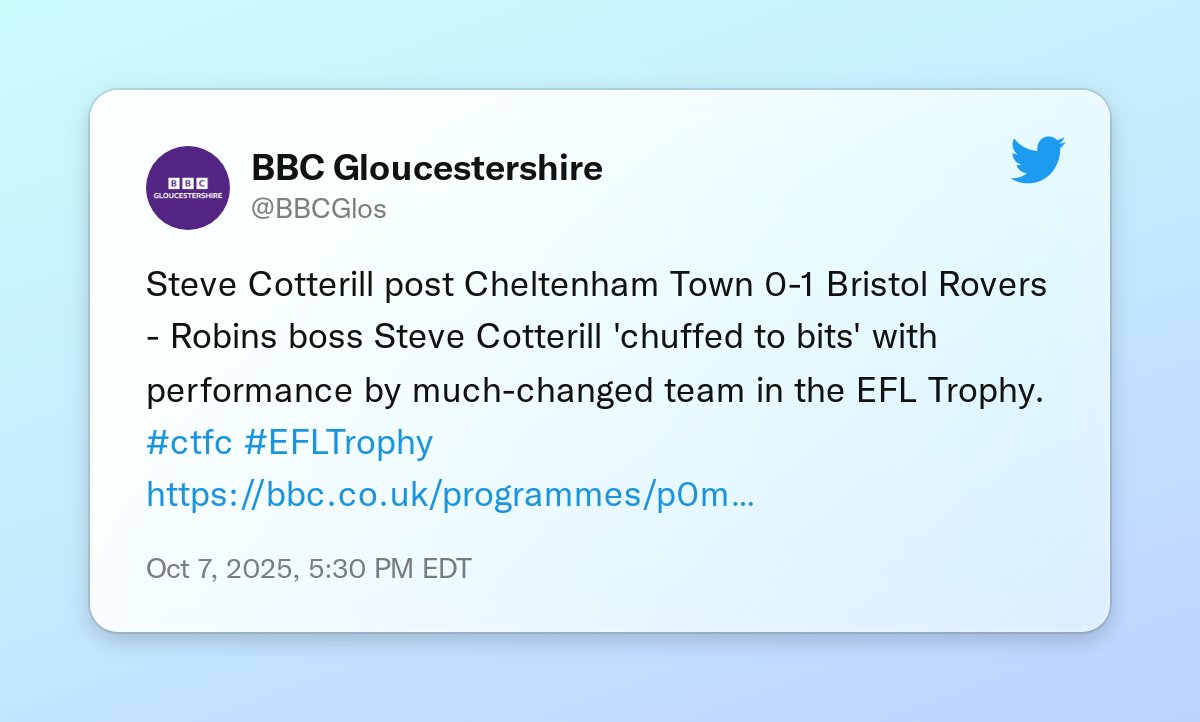Follow the #EFLTrophy hashtag link
Image resolution: width=1200 pixels, height=722 pixels.
338,441
